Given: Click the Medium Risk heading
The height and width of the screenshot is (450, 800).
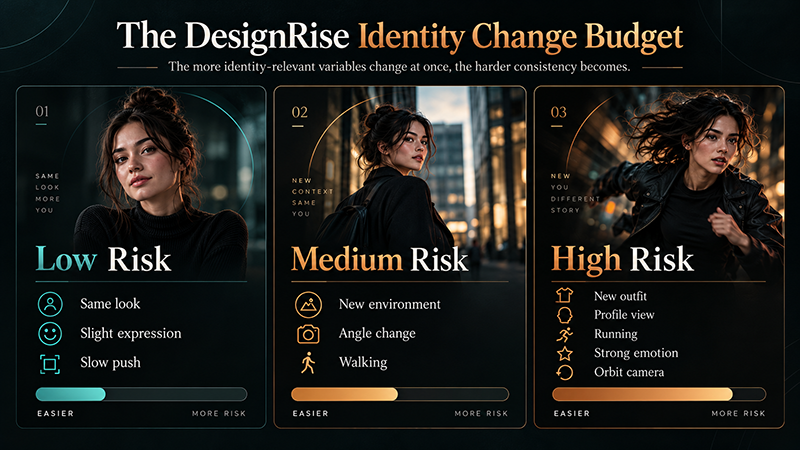Looking at the screenshot, I should tap(380, 259).
